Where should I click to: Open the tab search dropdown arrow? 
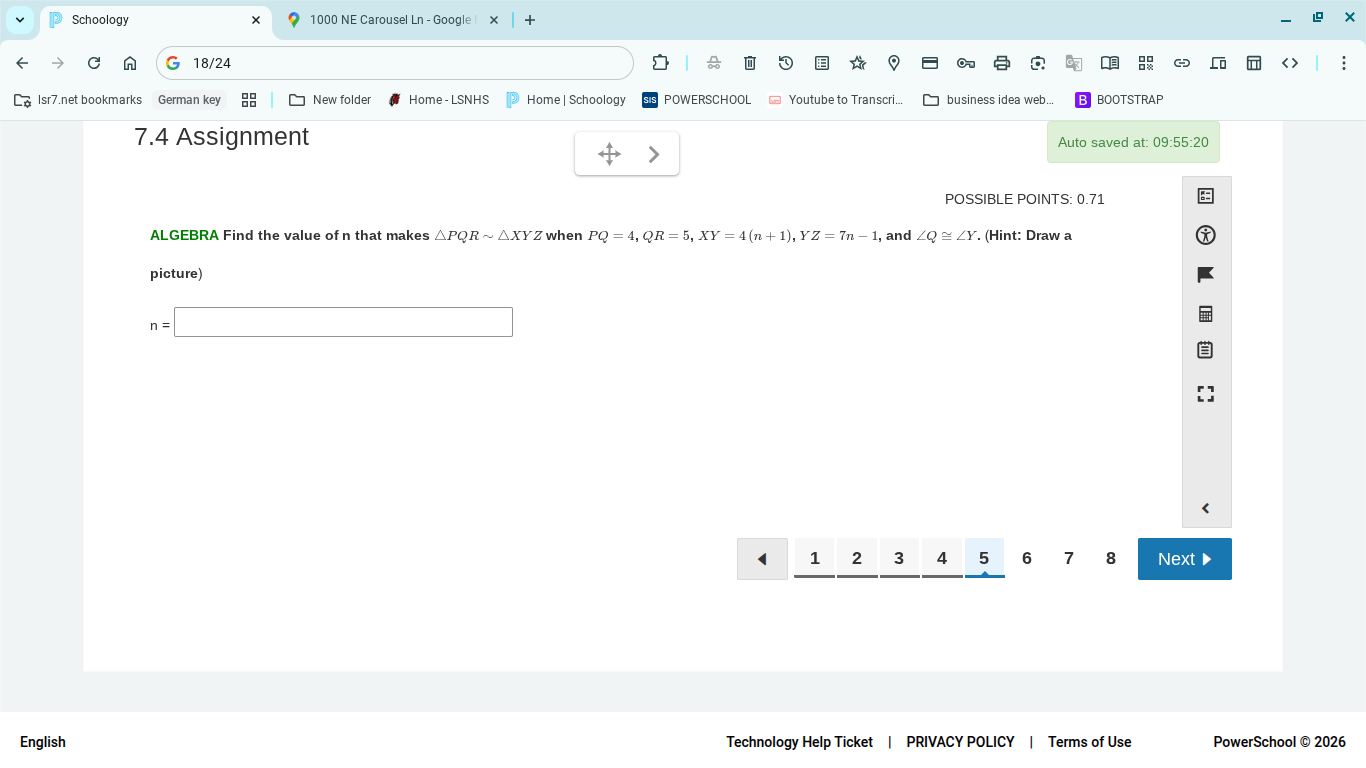19,19
